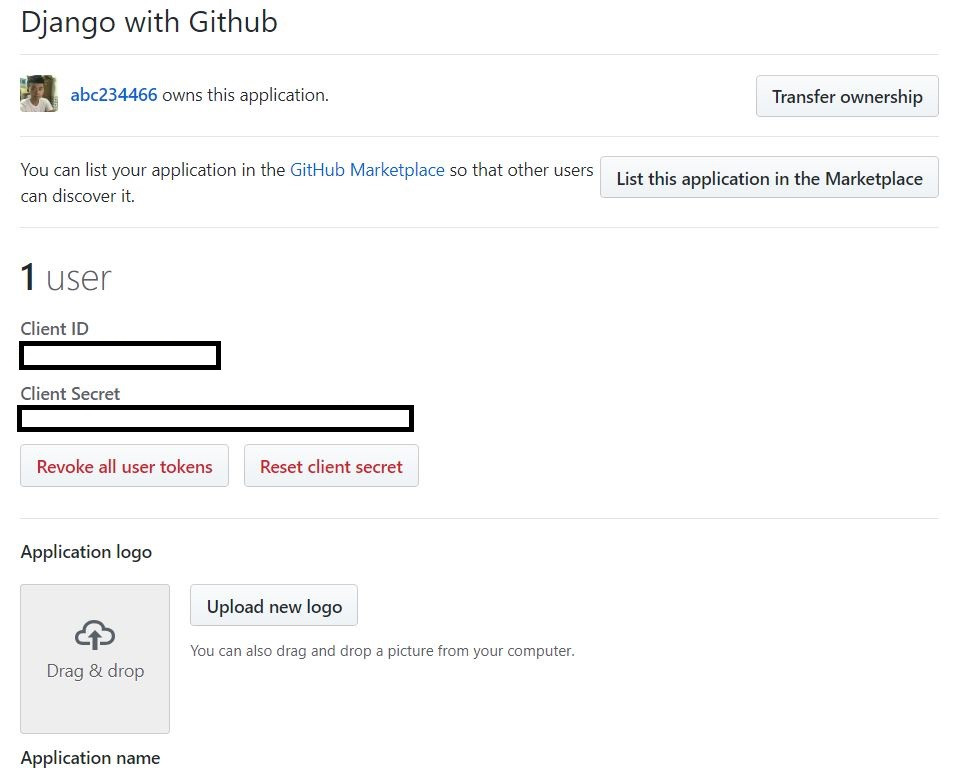Select the redacted Client ID value
The image size is (960, 777).
click(120, 355)
